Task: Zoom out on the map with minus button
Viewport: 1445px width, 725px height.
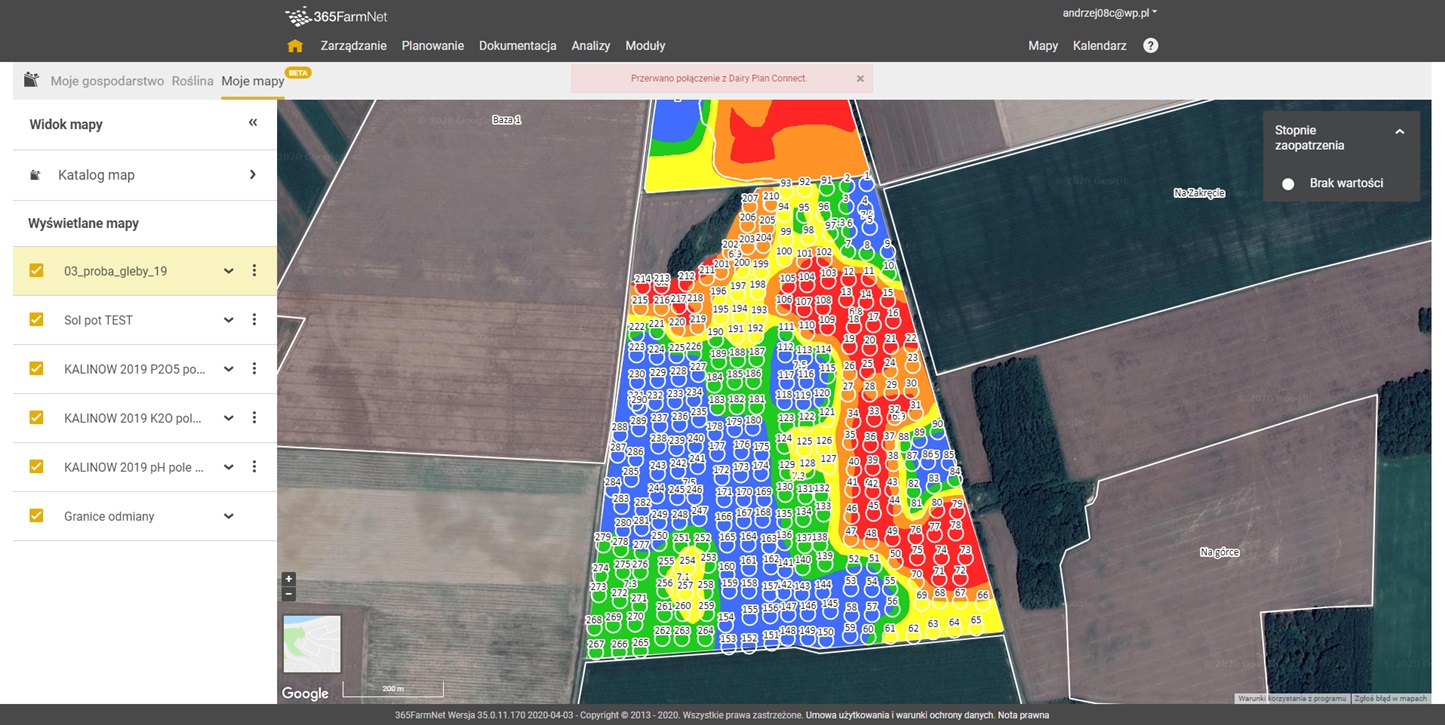Action: (289, 594)
